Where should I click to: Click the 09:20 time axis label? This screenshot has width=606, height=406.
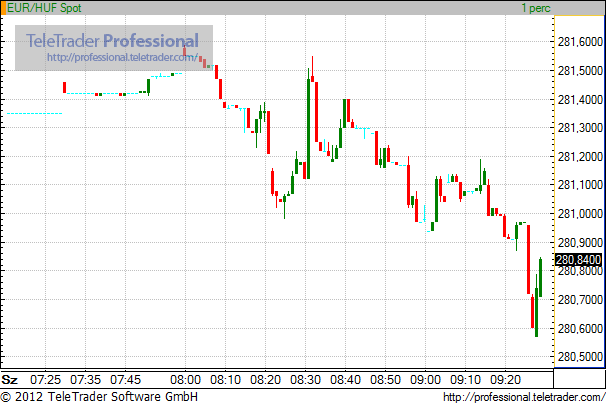(506, 380)
